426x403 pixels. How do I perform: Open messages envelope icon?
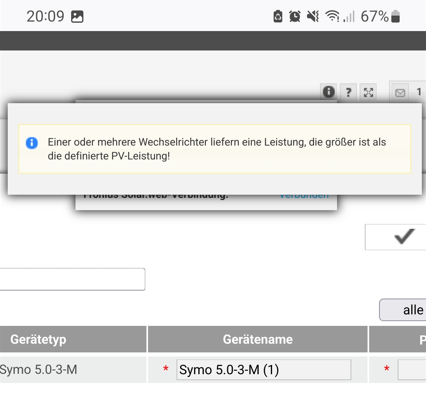[x=400, y=93]
